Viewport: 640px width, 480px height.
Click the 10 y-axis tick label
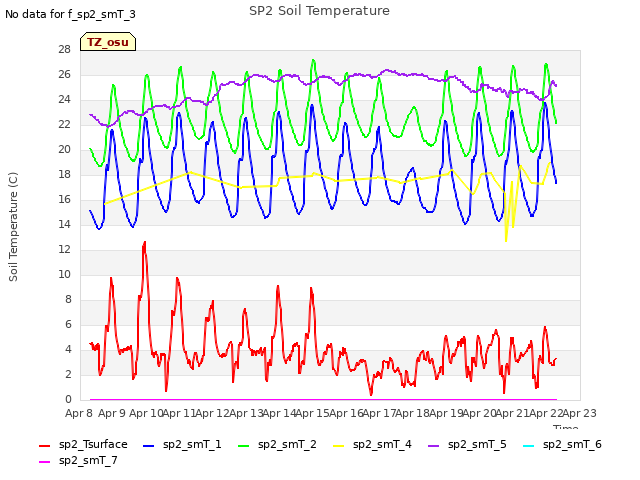coord(64,274)
